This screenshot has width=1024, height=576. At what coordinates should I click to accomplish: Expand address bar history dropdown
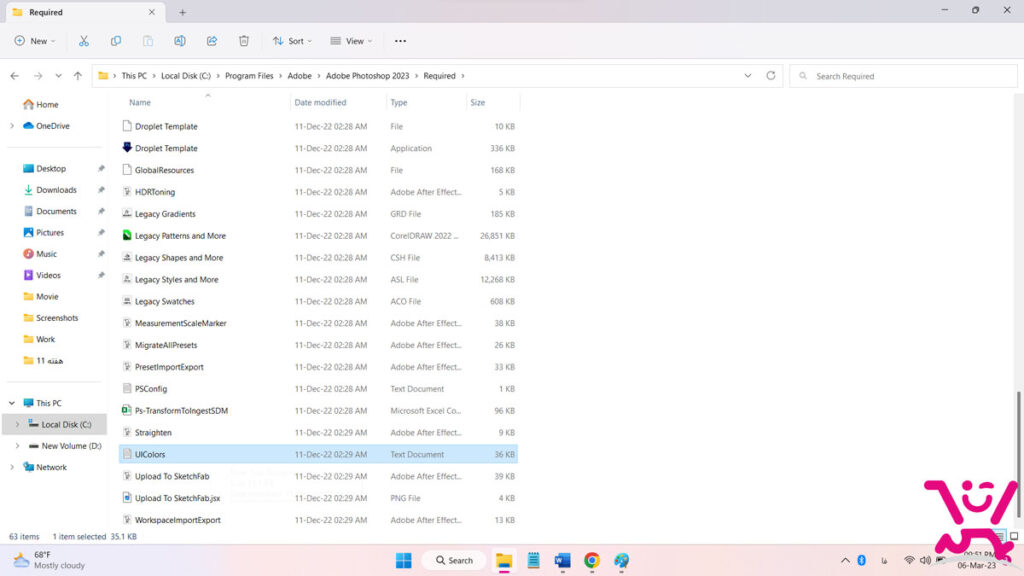(x=748, y=76)
